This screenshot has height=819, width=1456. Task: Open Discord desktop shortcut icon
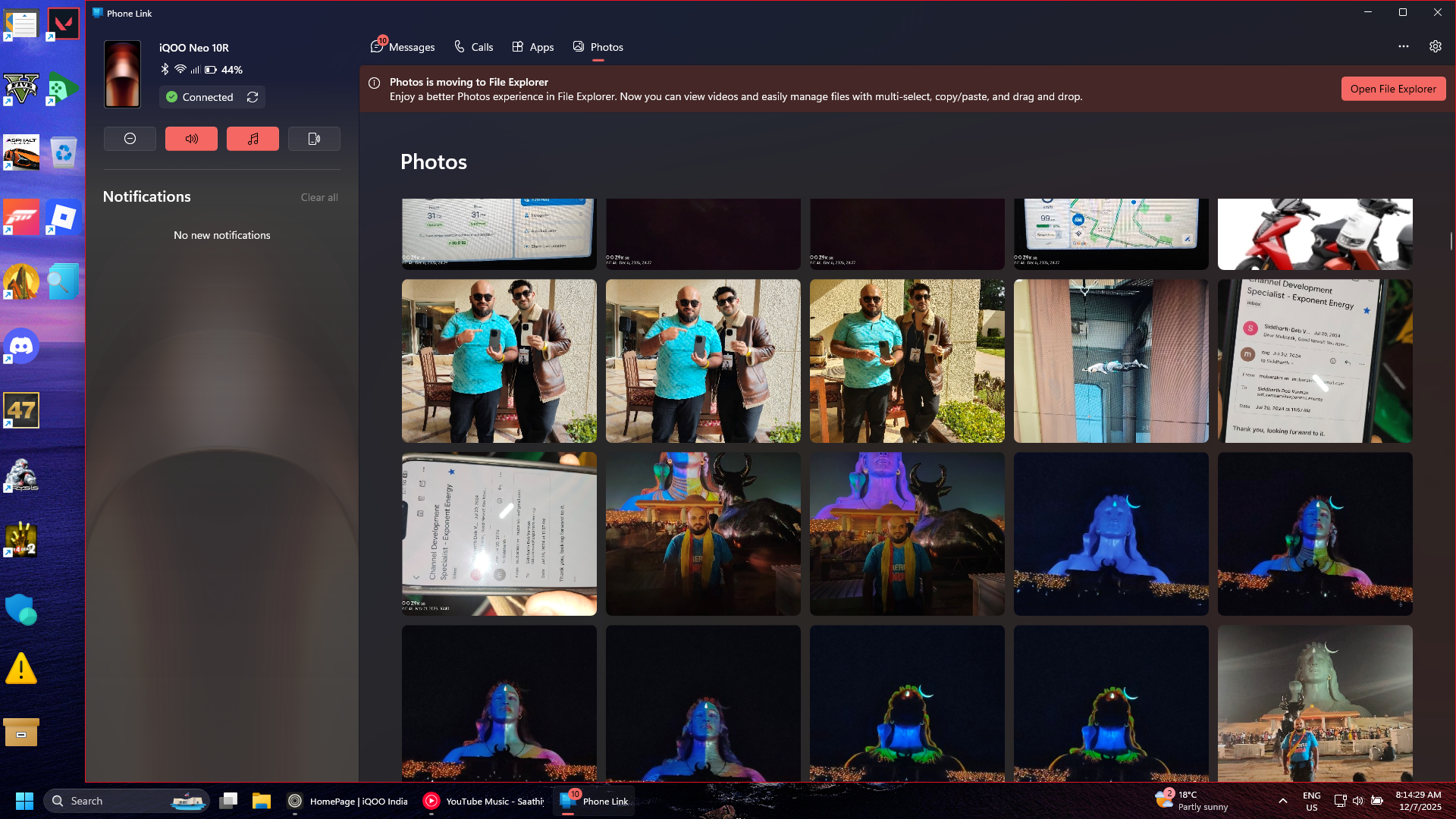click(x=21, y=347)
